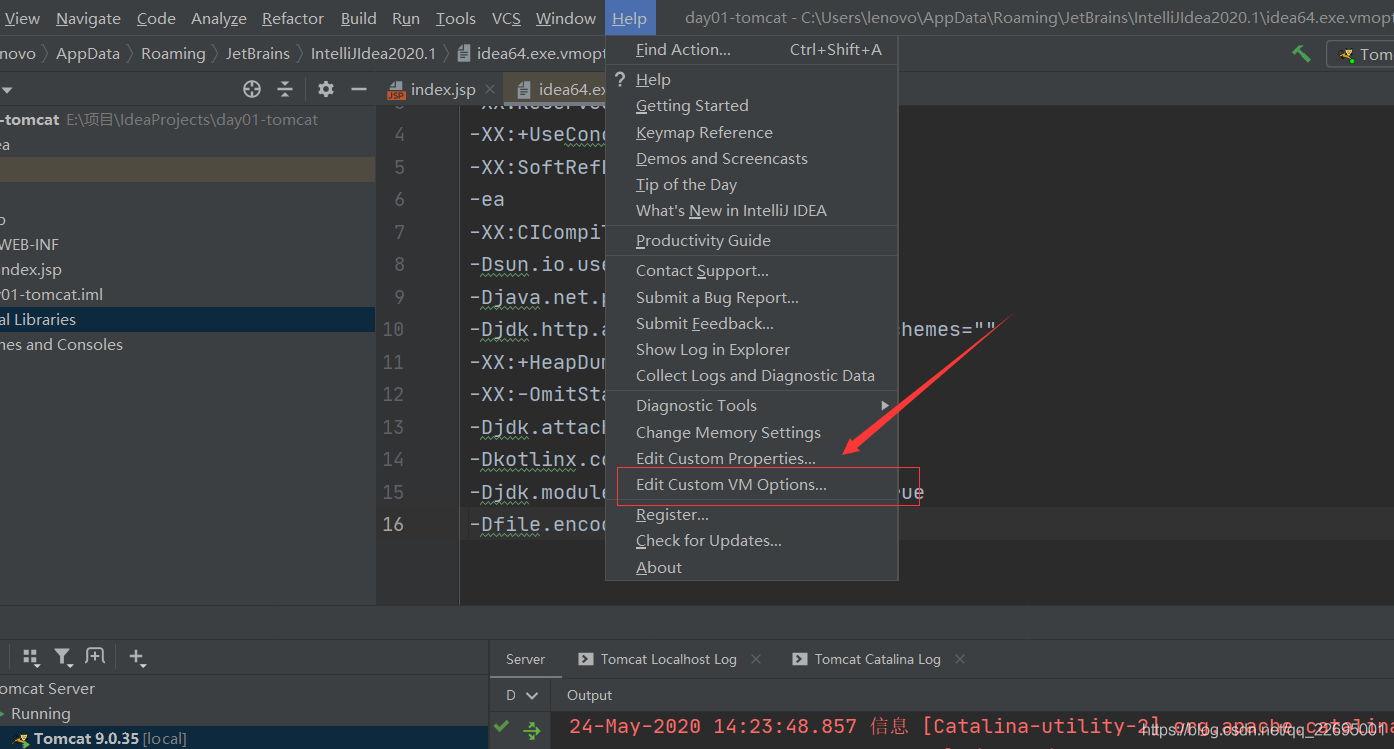
Task: Click the green Build Project hammer icon
Action: click(x=1301, y=54)
